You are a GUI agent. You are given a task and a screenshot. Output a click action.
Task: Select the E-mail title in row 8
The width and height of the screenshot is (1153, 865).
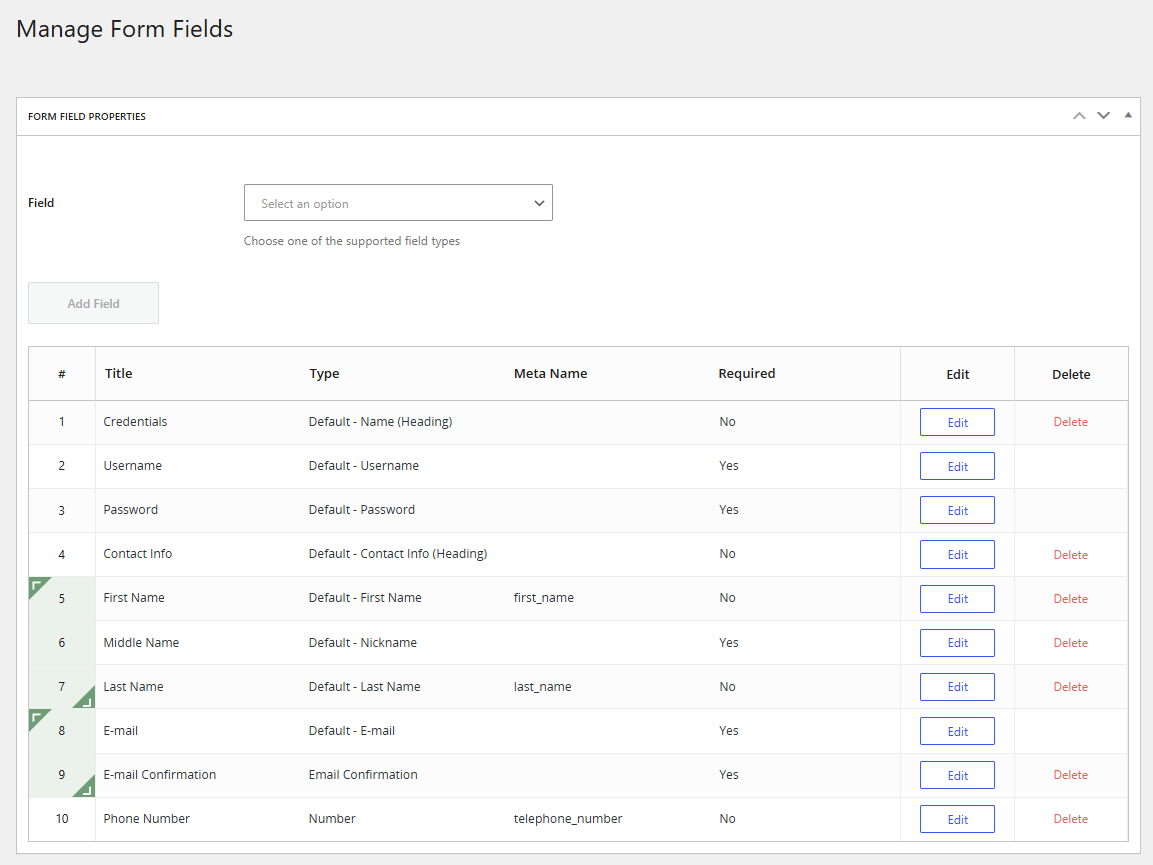(121, 730)
